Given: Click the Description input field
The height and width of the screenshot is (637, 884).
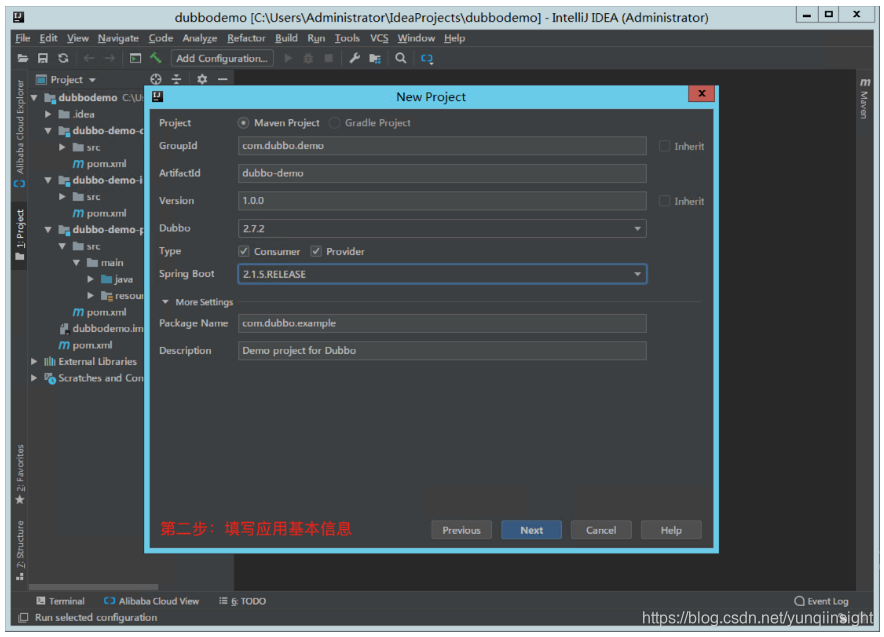Looking at the screenshot, I should (x=442, y=350).
